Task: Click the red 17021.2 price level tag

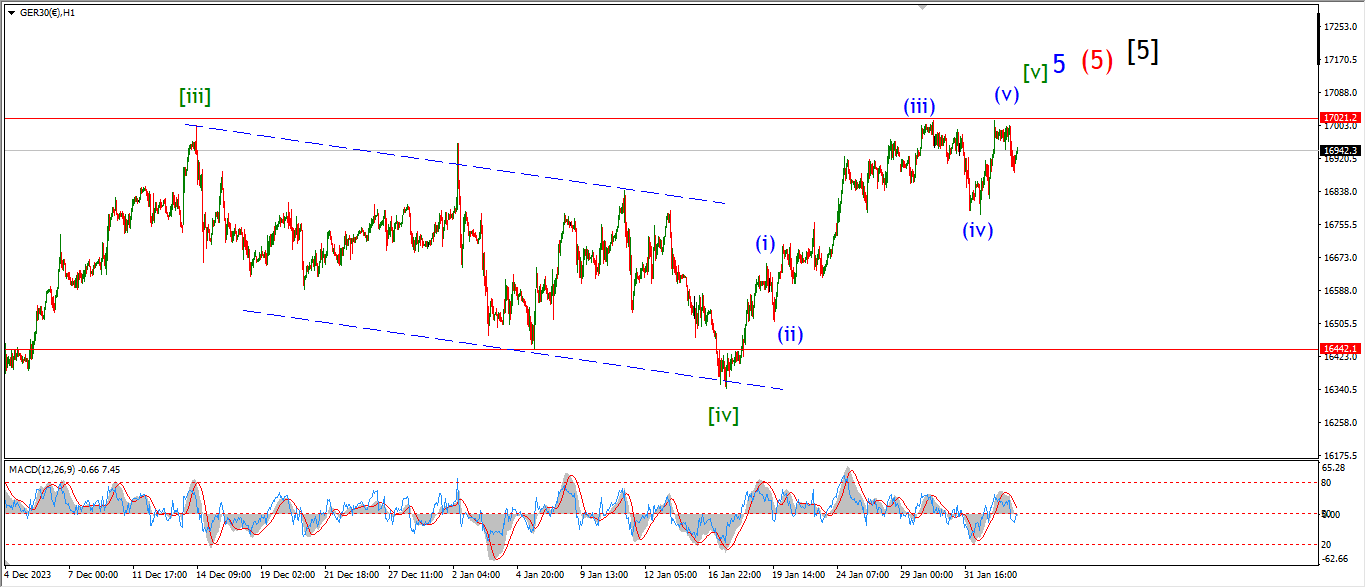Action: tap(1340, 118)
